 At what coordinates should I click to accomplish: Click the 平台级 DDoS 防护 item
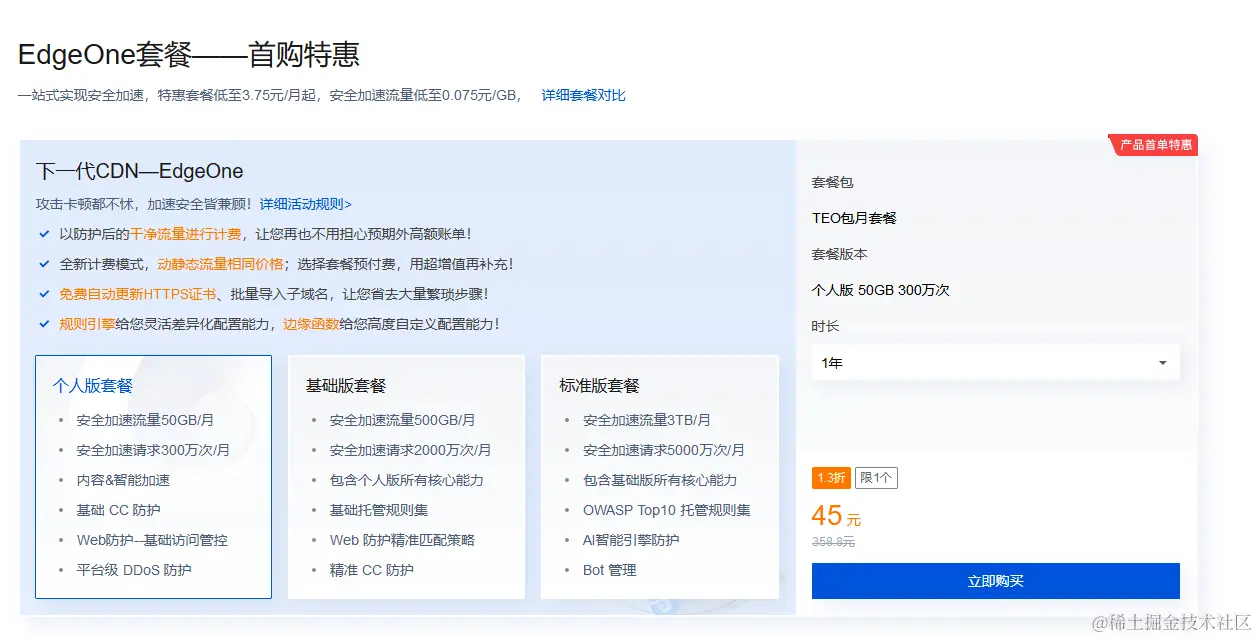coord(134,570)
